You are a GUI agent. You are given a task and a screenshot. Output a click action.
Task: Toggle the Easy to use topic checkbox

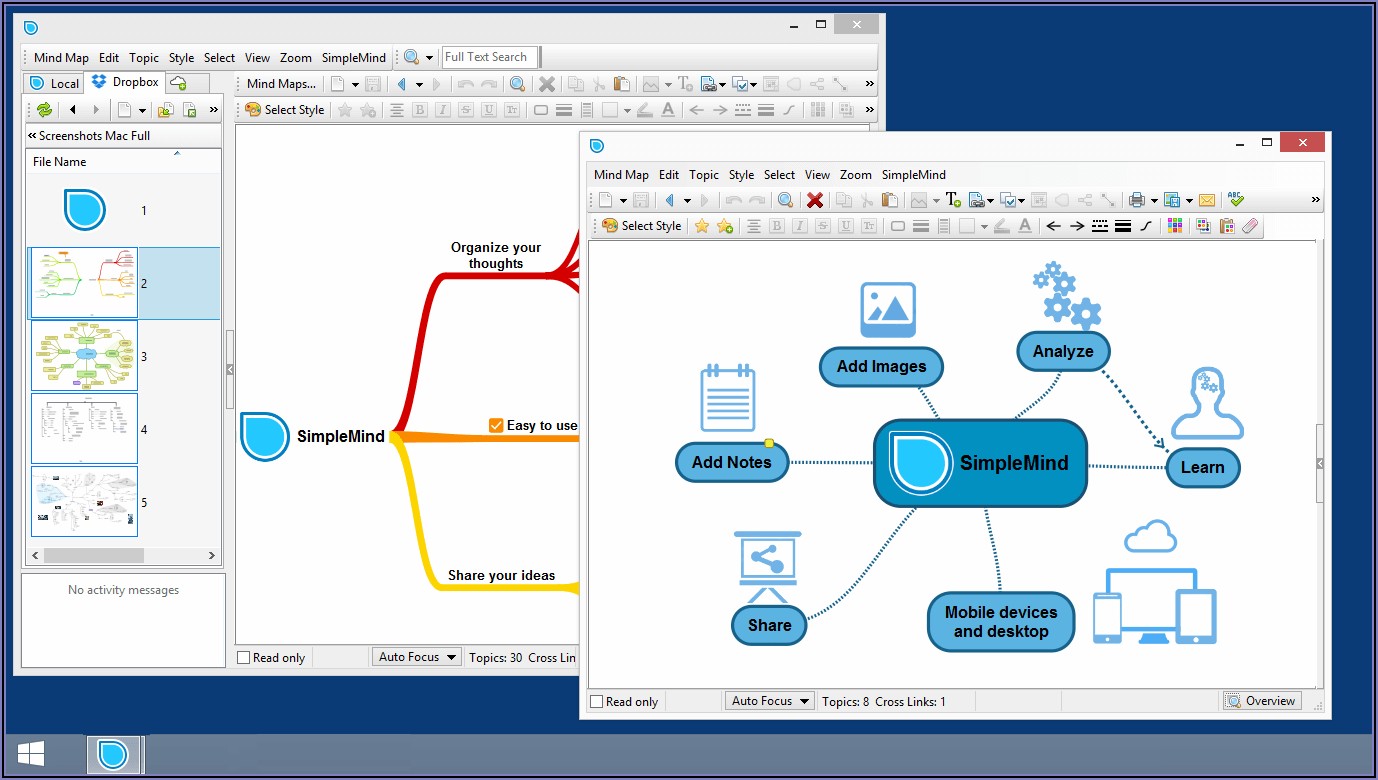tap(496, 425)
